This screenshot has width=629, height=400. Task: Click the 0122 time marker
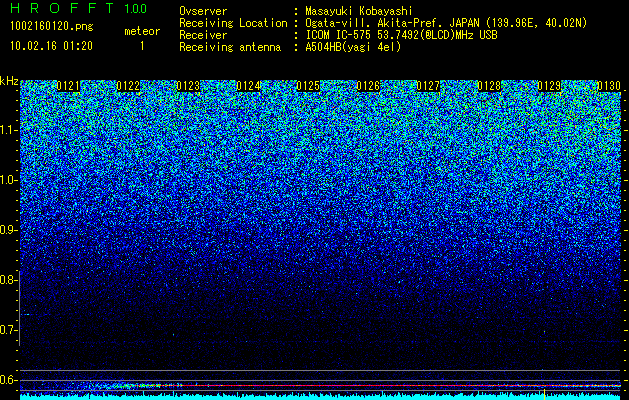click(x=128, y=86)
